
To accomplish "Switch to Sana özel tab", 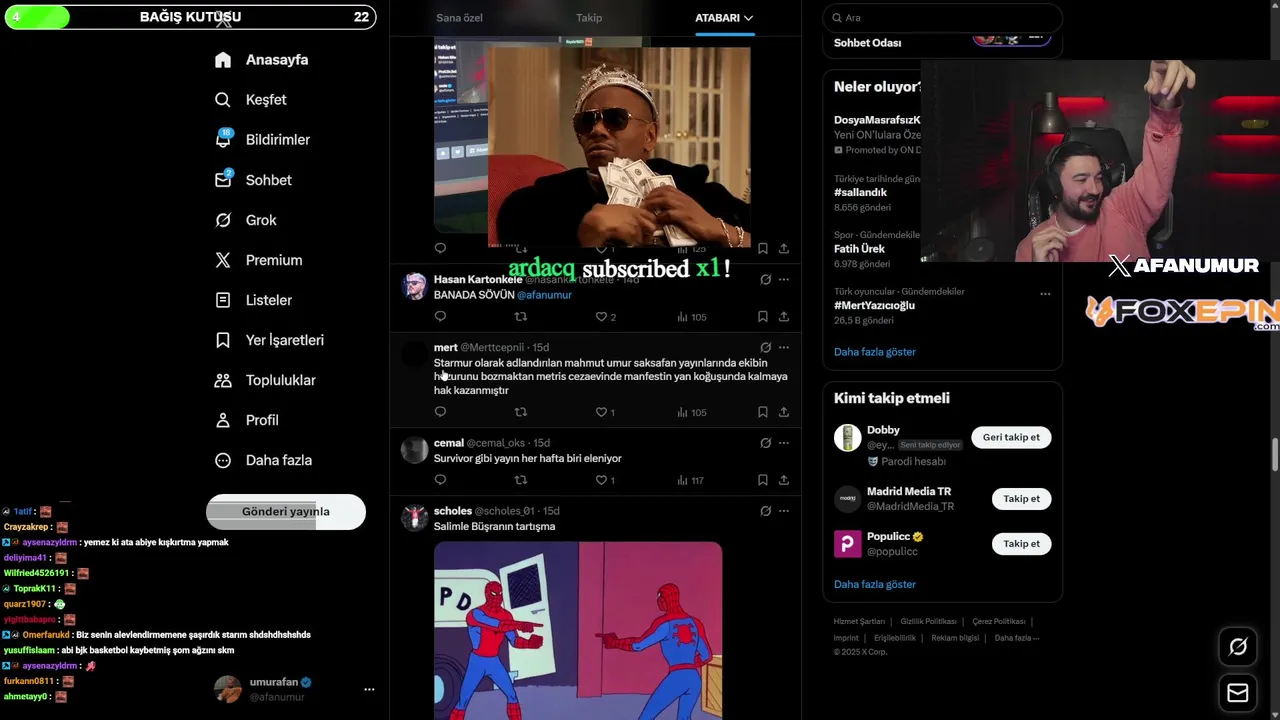I will pyautogui.click(x=459, y=18).
